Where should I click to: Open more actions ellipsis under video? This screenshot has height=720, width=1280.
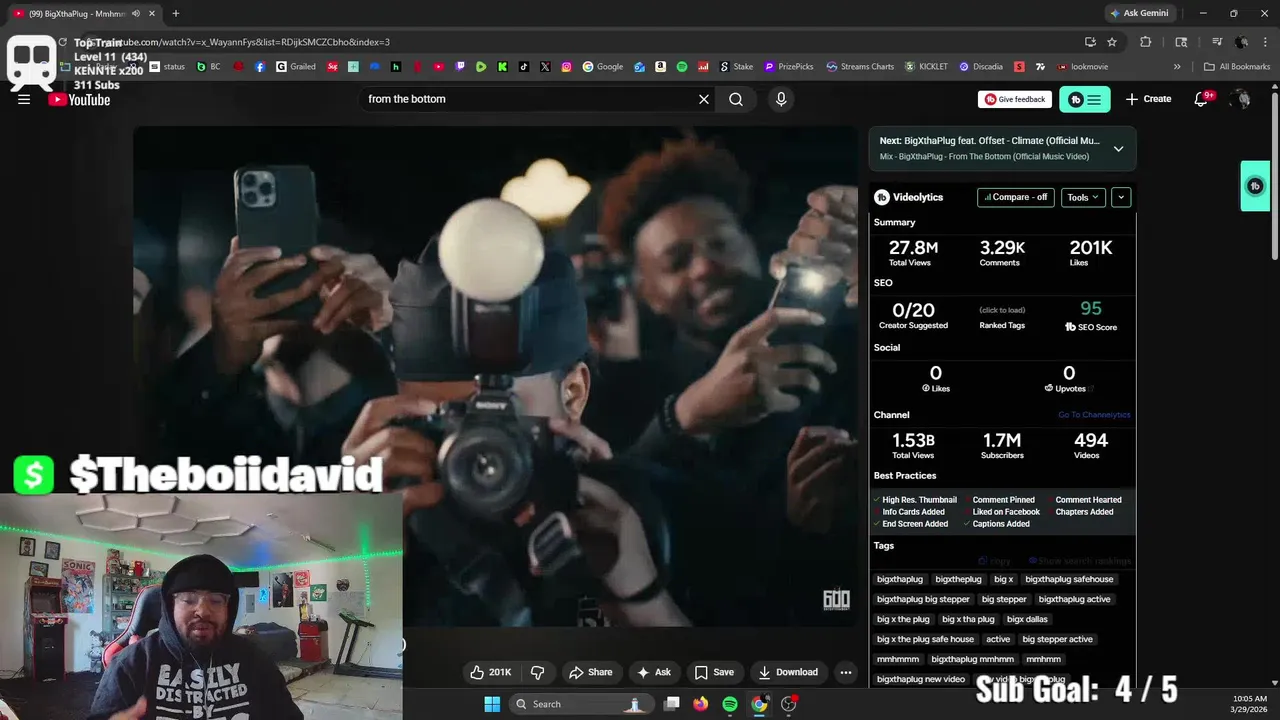846,672
